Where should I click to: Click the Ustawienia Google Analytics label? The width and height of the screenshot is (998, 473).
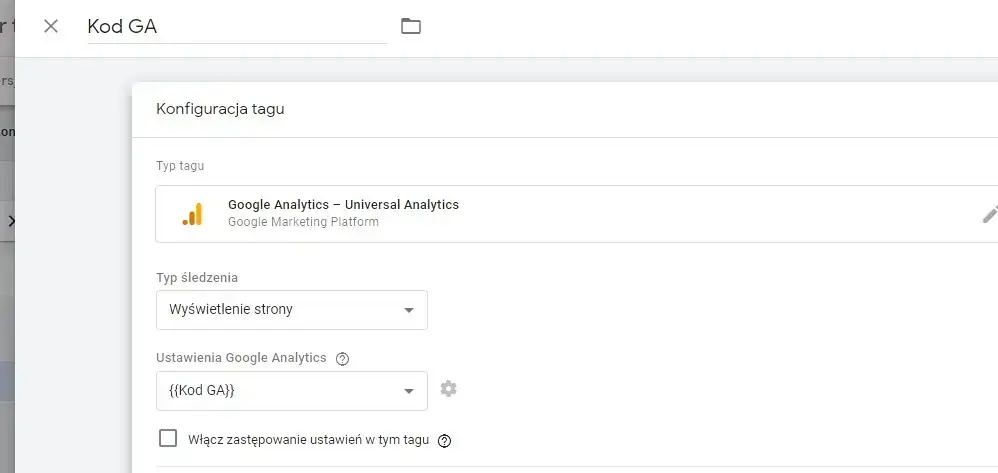[241, 358]
